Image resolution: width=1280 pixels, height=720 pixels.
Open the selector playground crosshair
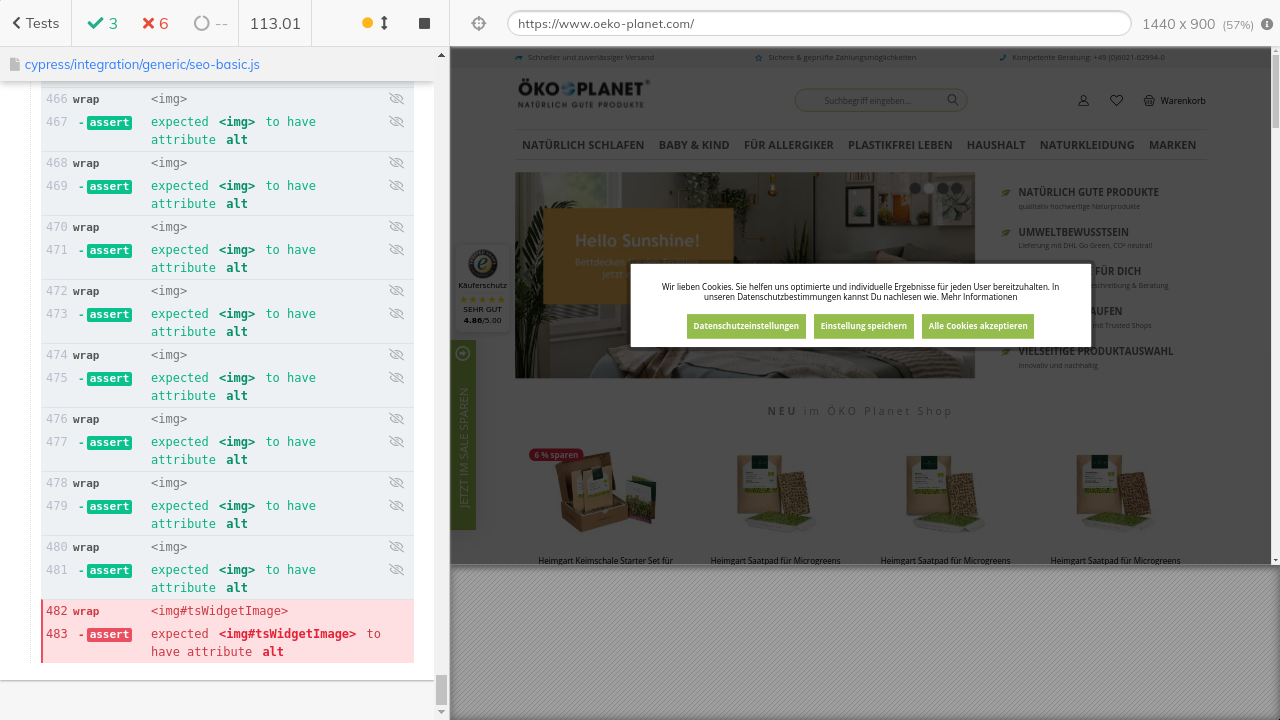pos(478,24)
